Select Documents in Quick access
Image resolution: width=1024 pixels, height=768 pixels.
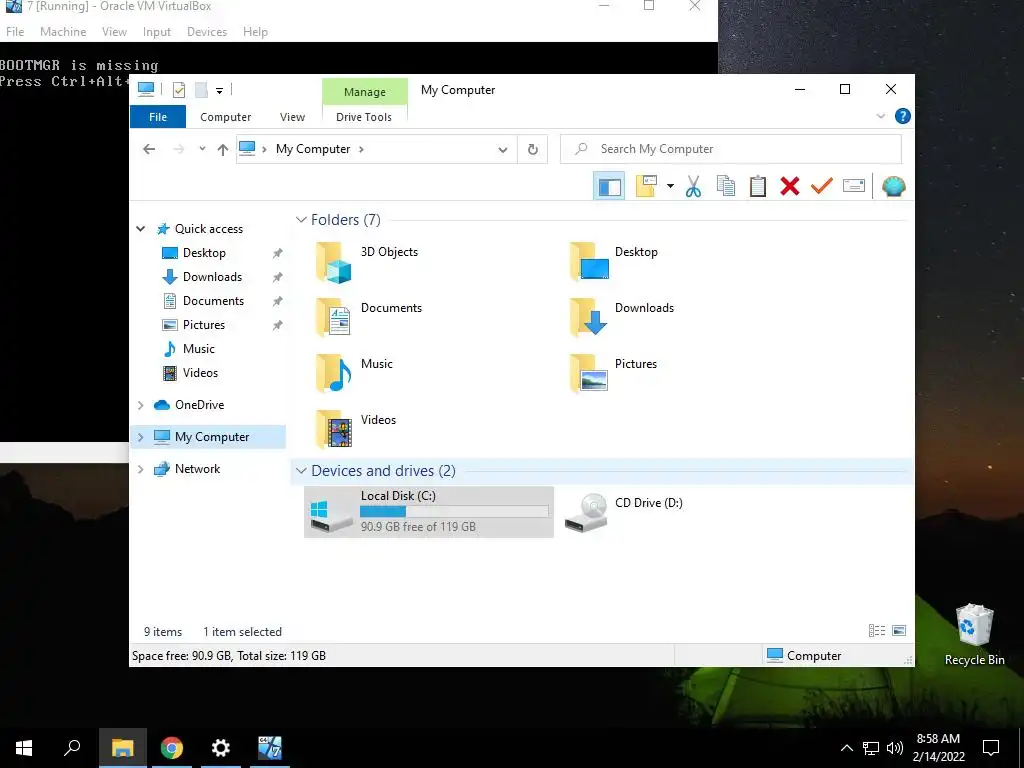tap(213, 300)
